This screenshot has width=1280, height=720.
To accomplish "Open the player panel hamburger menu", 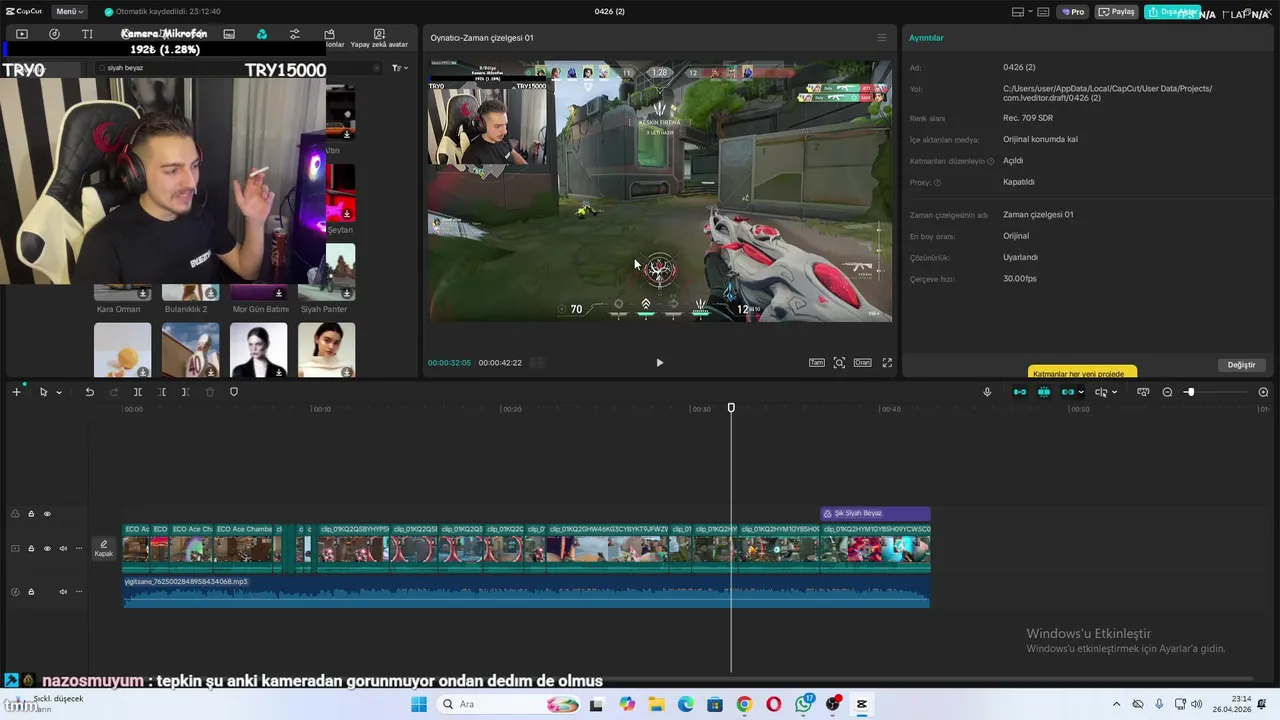I will [881, 38].
